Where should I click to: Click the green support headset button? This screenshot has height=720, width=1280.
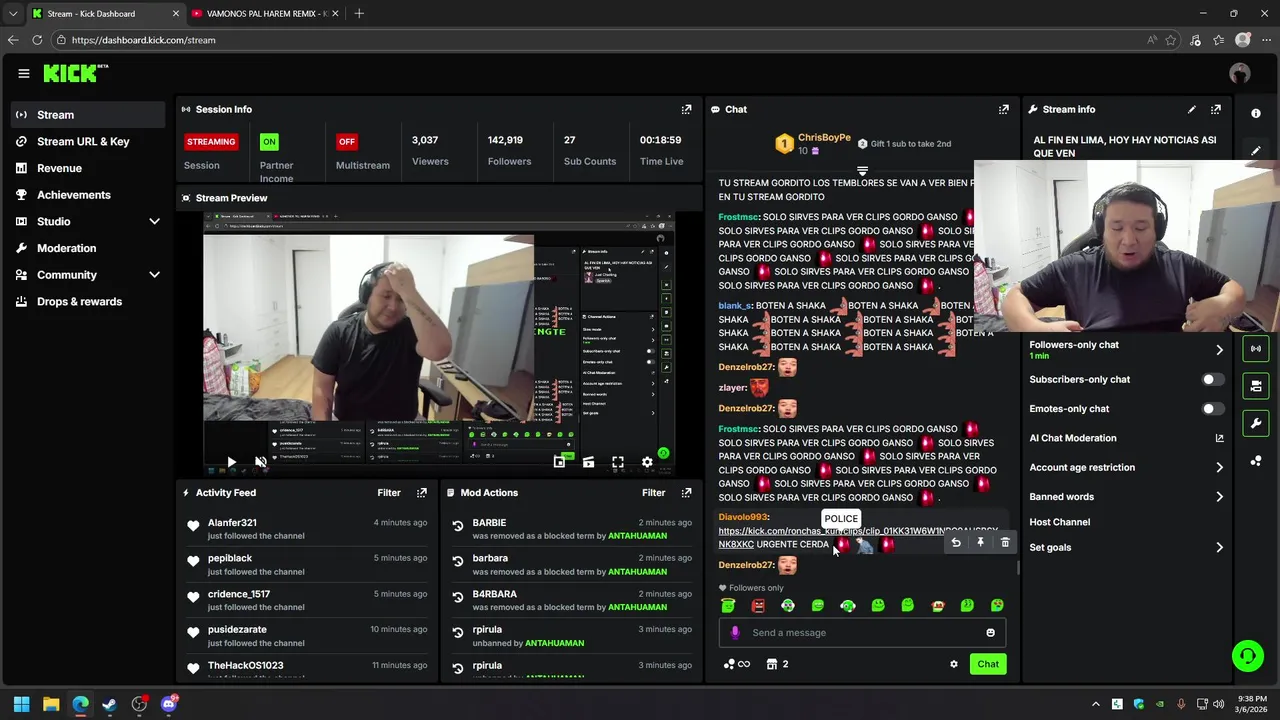click(1247, 656)
